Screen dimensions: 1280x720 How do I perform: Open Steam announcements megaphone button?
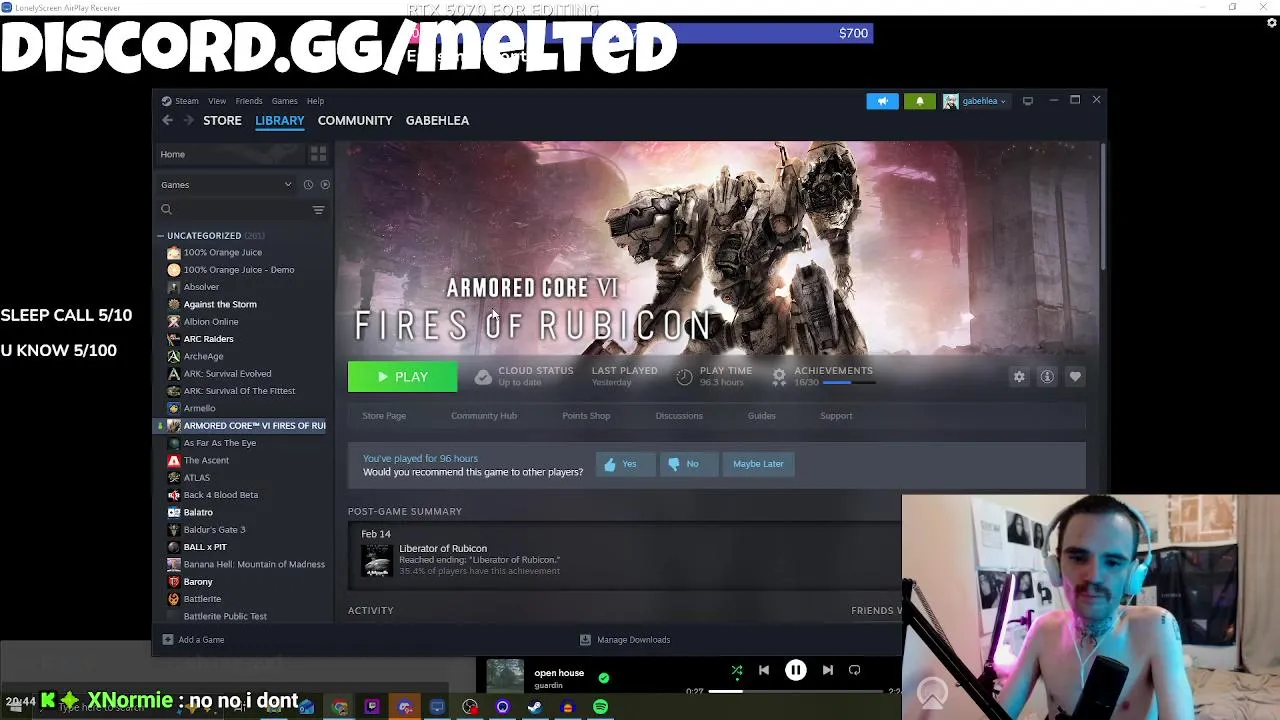(882, 101)
